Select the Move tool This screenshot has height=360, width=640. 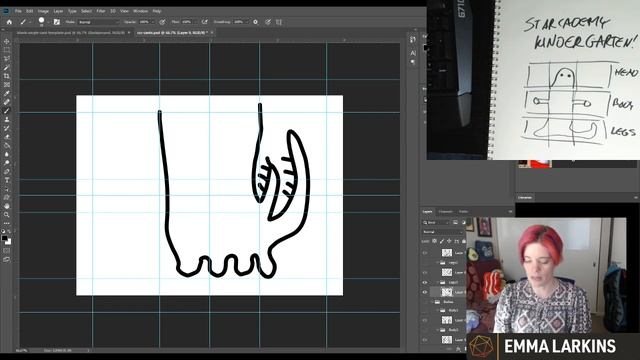point(7,41)
